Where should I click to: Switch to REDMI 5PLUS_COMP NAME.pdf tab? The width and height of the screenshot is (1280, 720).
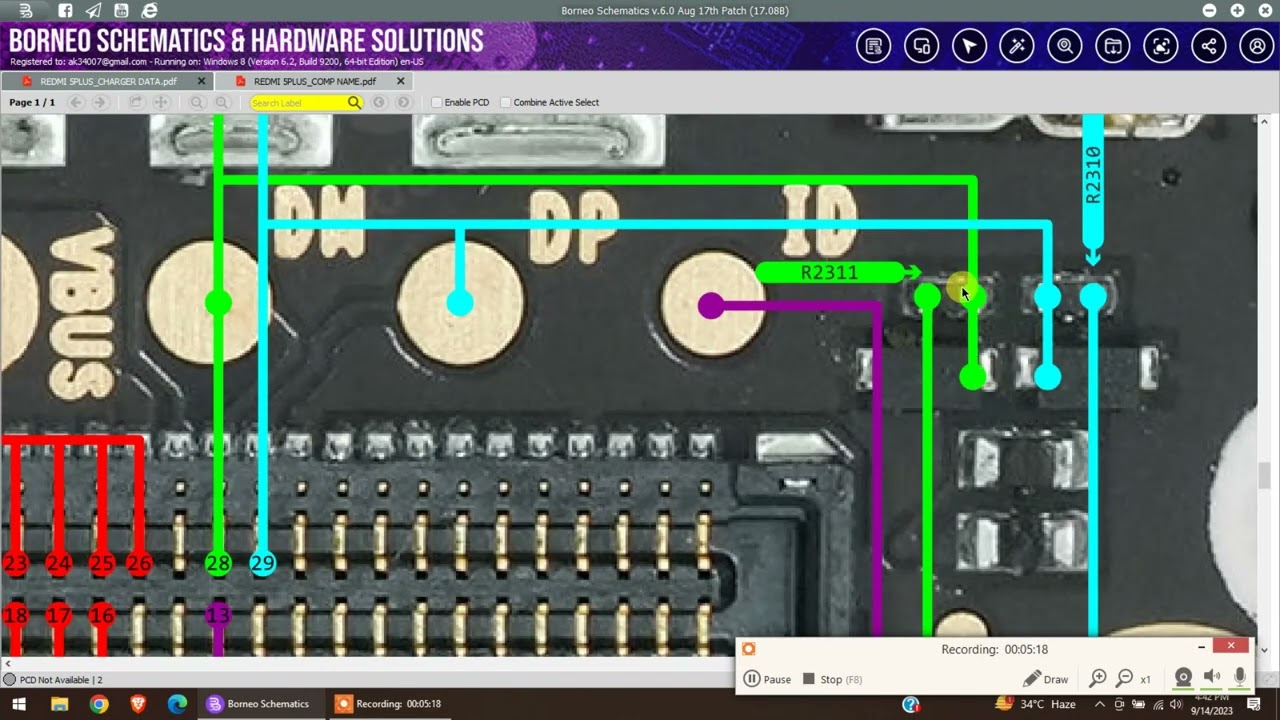click(315, 81)
